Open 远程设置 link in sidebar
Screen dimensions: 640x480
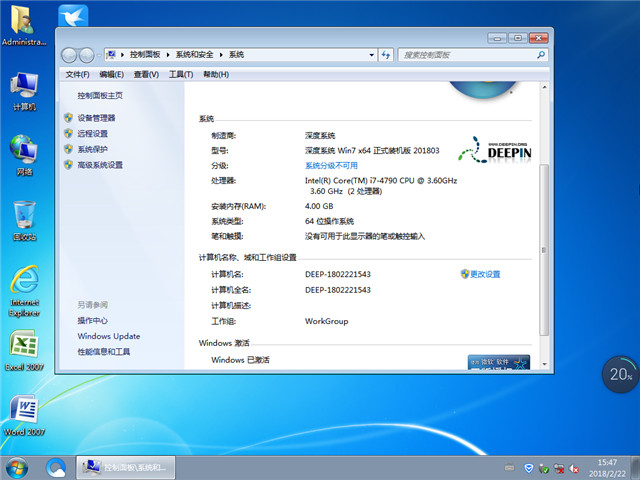pos(93,133)
